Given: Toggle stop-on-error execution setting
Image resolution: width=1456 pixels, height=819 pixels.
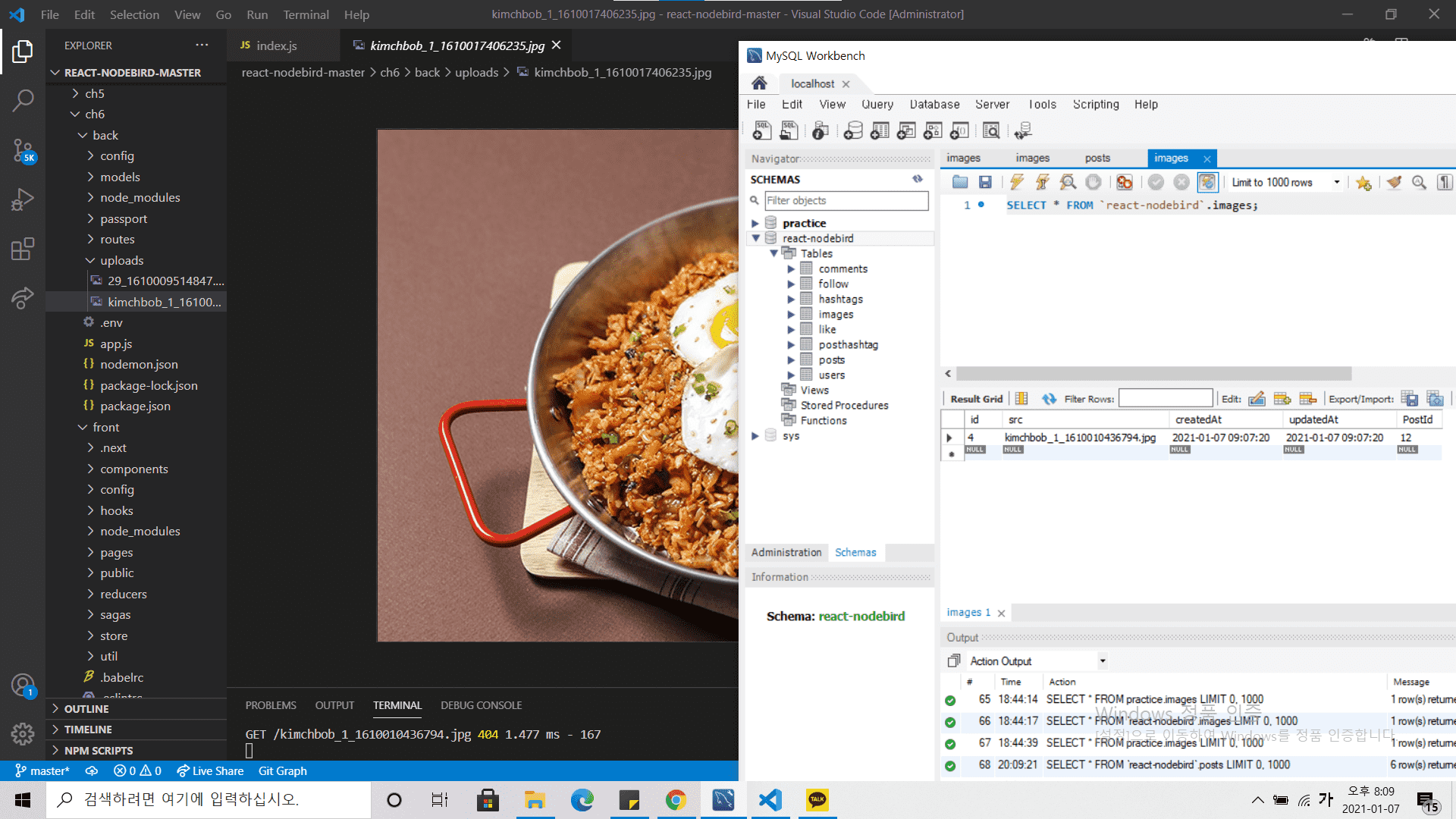Looking at the screenshot, I should [1125, 182].
